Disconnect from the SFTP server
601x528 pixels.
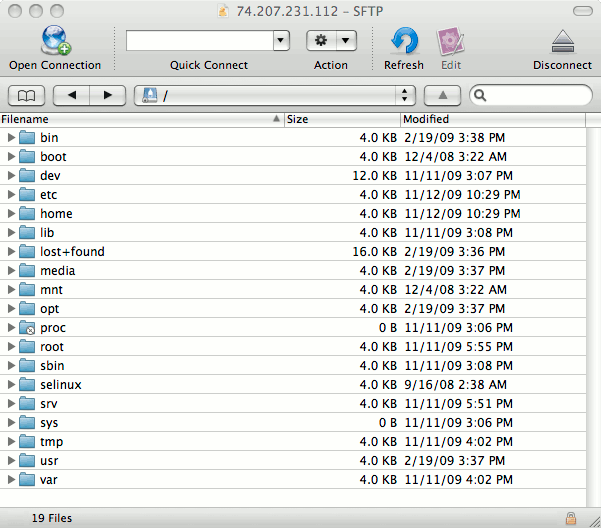[x=561, y=41]
